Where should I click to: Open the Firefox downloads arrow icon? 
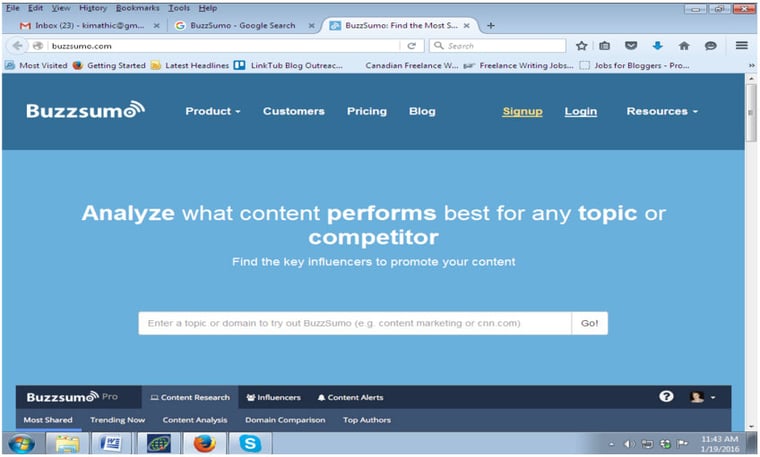[x=657, y=46]
